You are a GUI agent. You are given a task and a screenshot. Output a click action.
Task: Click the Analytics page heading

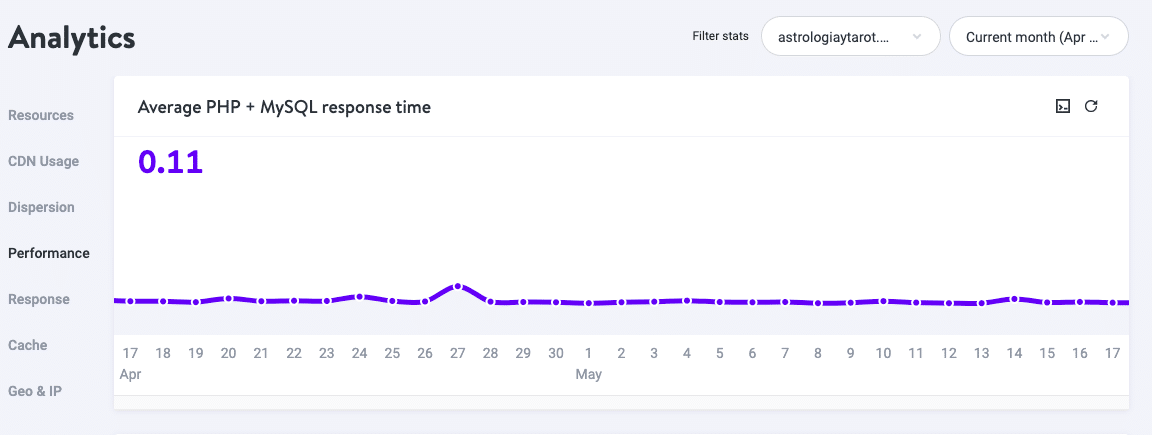pos(71,38)
